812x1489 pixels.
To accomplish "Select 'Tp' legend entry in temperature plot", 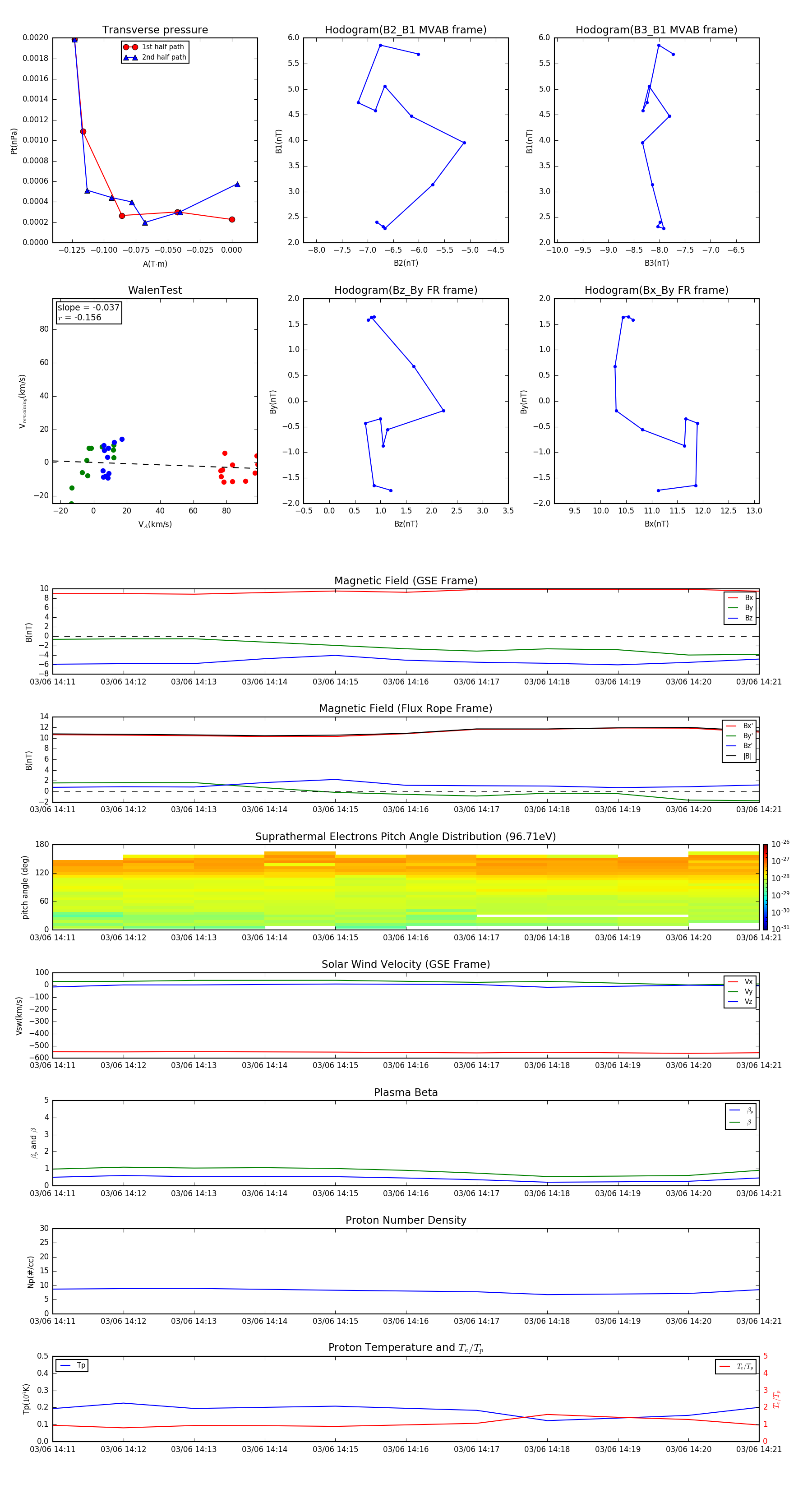I will [x=72, y=1366].
